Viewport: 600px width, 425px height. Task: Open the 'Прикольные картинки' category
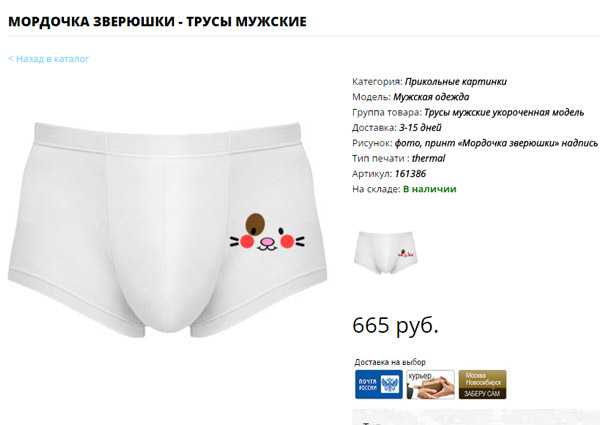tap(456, 81)
